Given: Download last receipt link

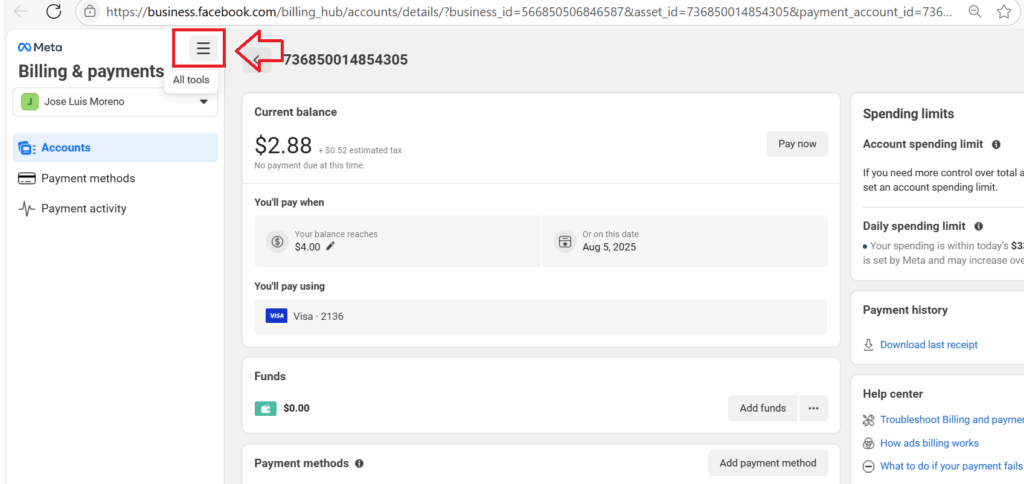Looking at the screenshot, I should 928,345.
